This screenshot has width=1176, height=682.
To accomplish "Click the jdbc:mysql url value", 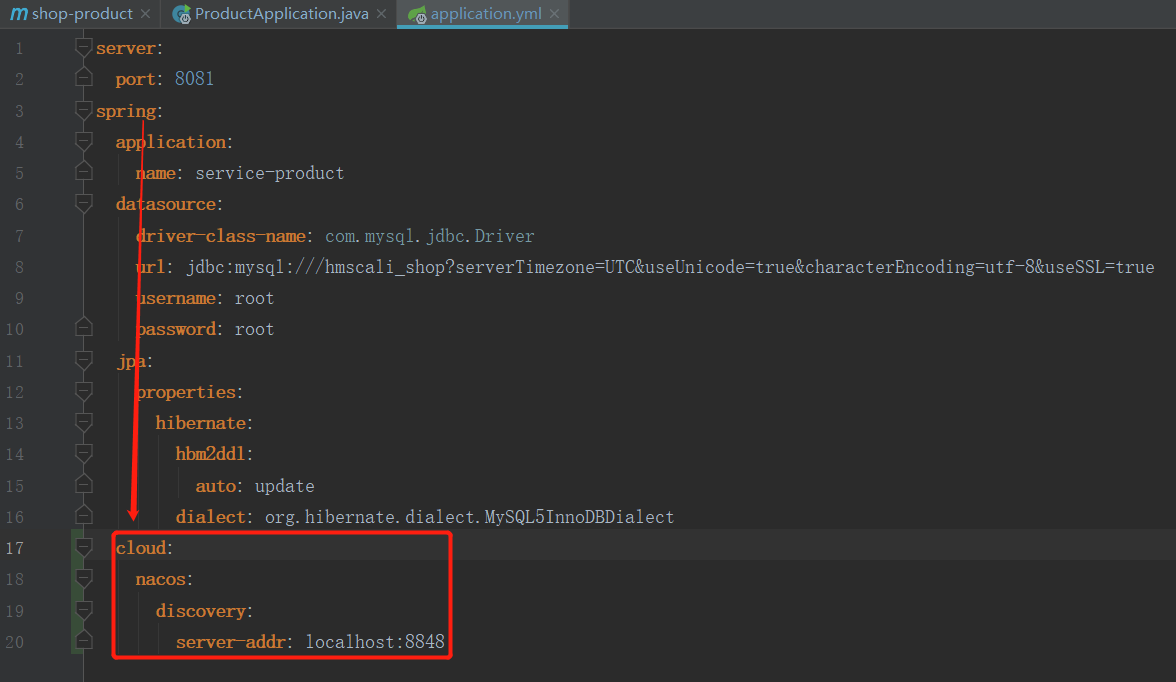I will tap(670, 267).
